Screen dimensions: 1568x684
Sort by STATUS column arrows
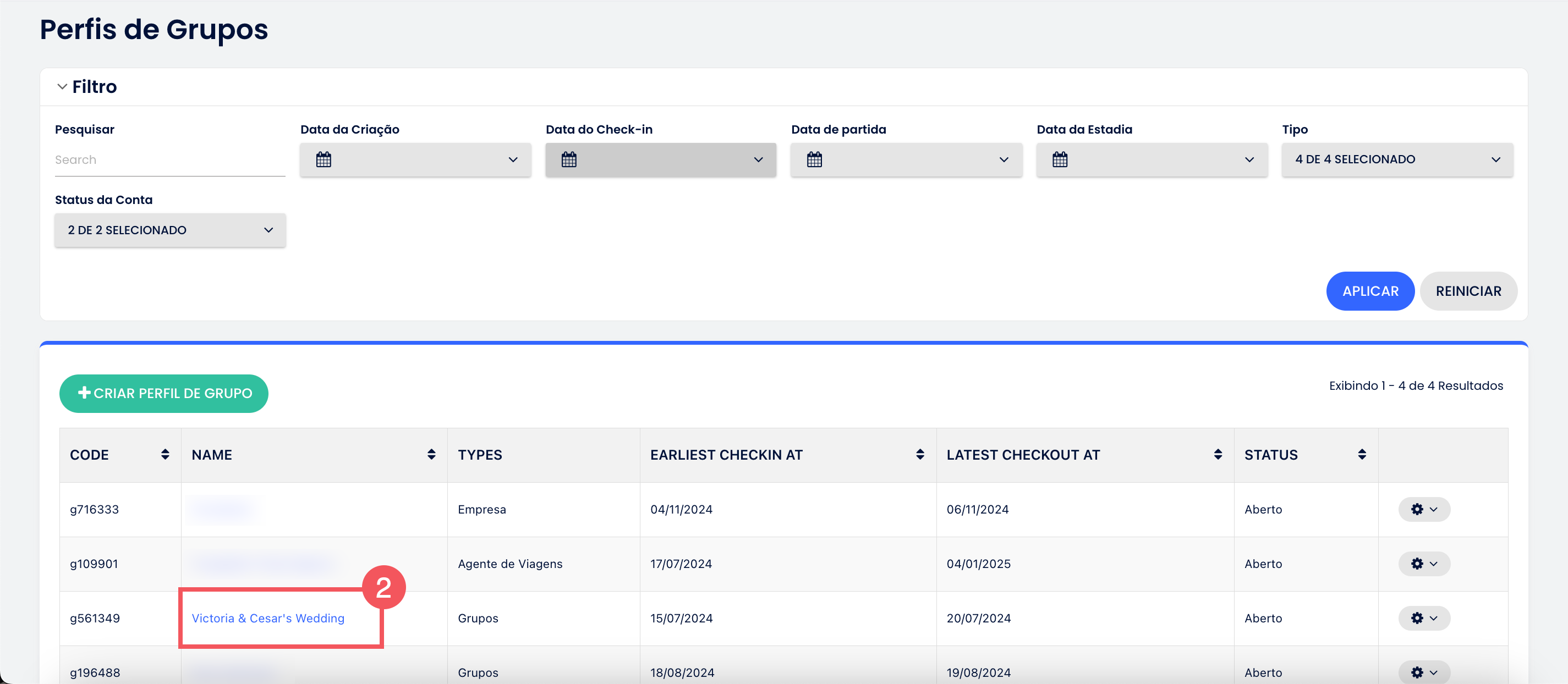tap(1362, 455)
